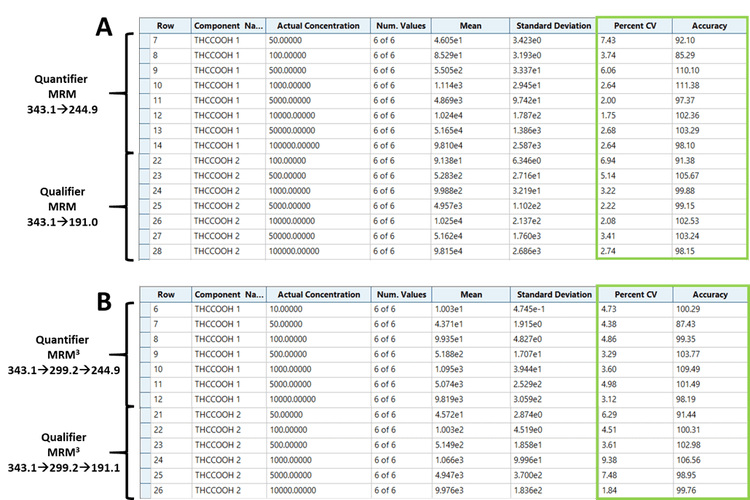Screen dimensions: 750x500
Task: Select row number 14 in table A
Action: (x=159, y=145)
